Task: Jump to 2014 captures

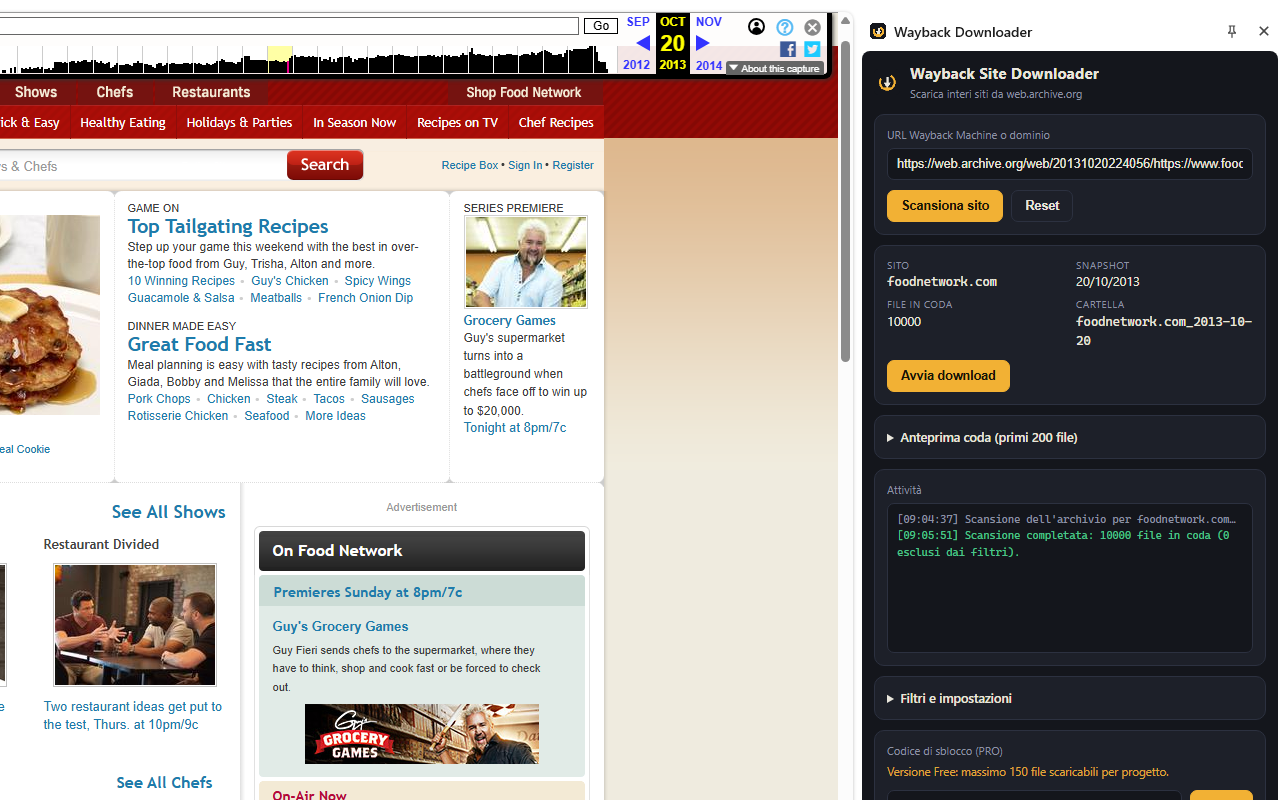Action: point(709,65)
